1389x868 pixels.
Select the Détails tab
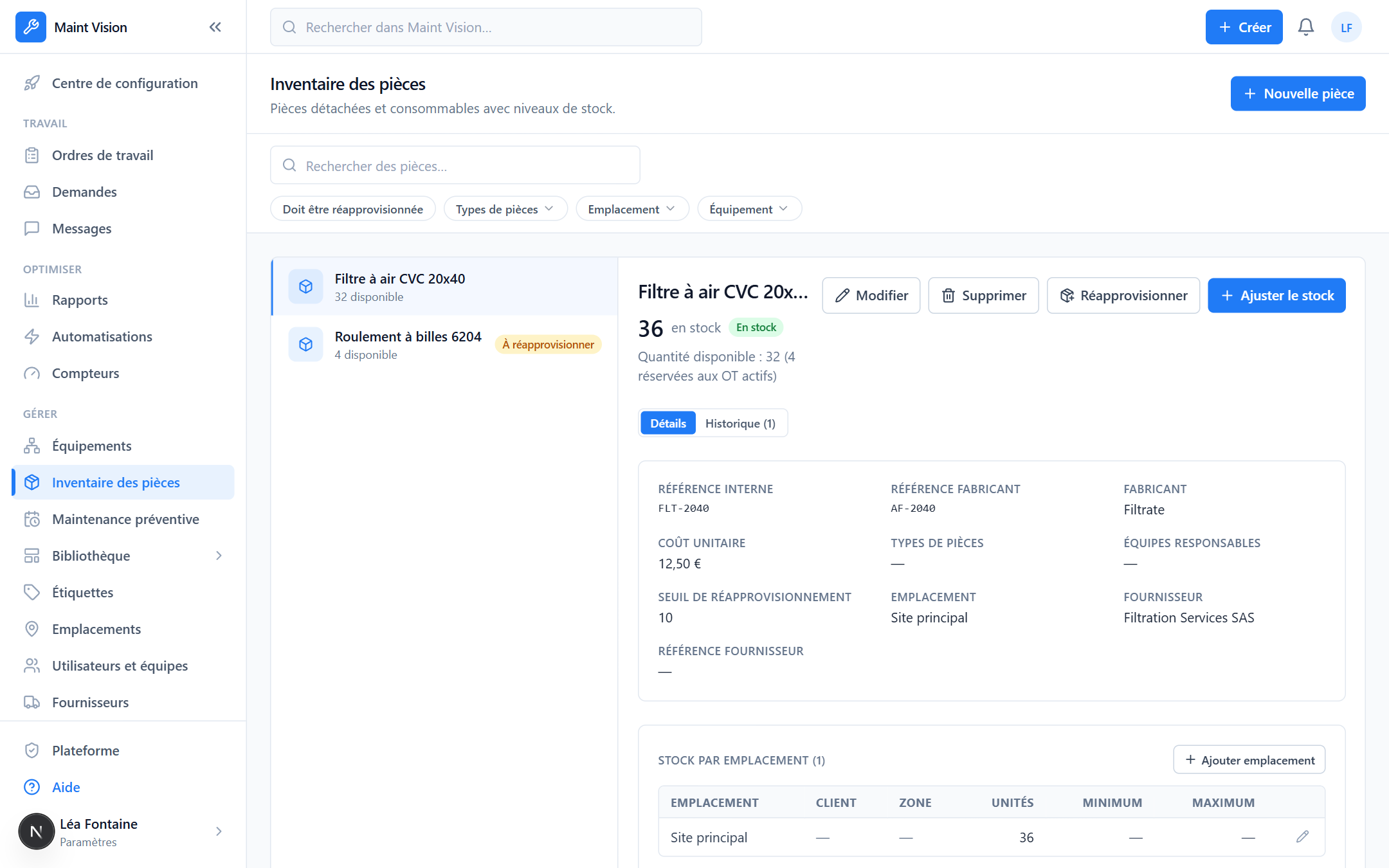pyautogui.click(x=668, y=424)
